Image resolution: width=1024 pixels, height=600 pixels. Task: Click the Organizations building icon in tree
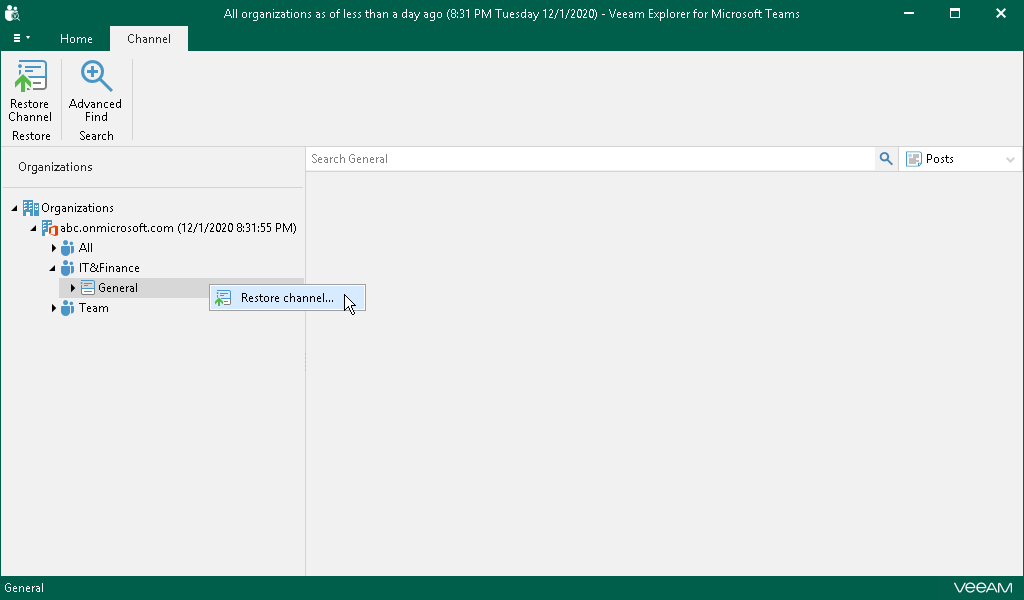pyautogui.click(x=30, y=208)
